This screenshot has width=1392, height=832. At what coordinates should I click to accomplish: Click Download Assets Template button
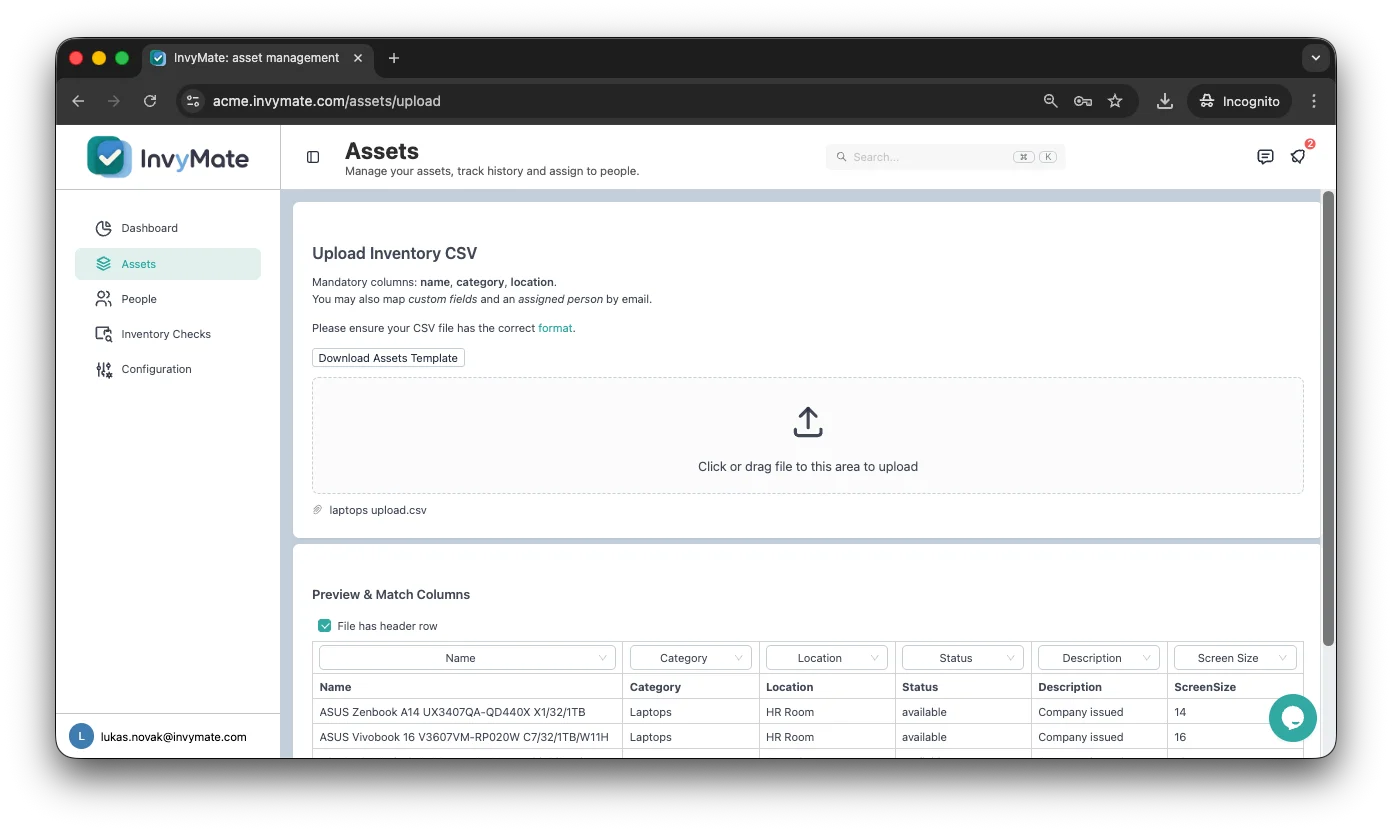coord(388,358)
